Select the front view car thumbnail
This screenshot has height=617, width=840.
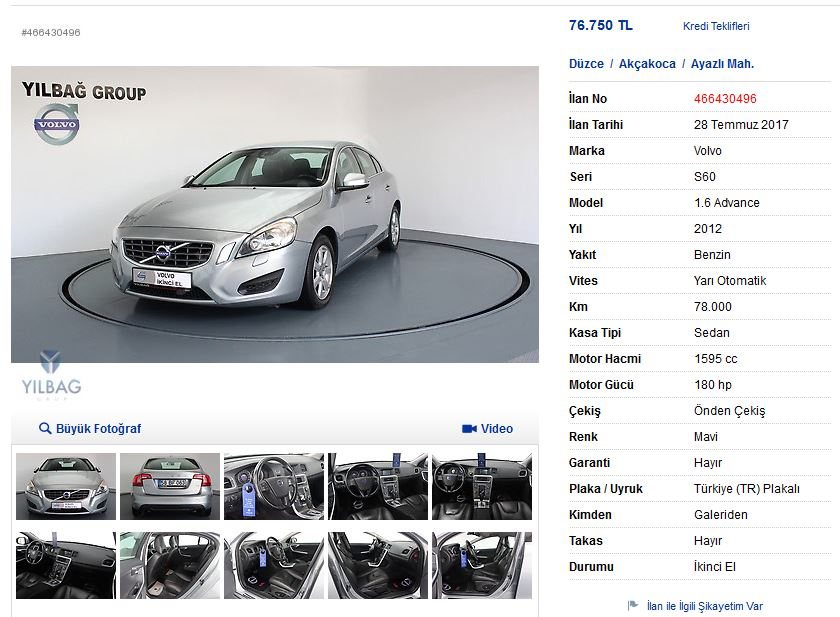click(66, 486)
